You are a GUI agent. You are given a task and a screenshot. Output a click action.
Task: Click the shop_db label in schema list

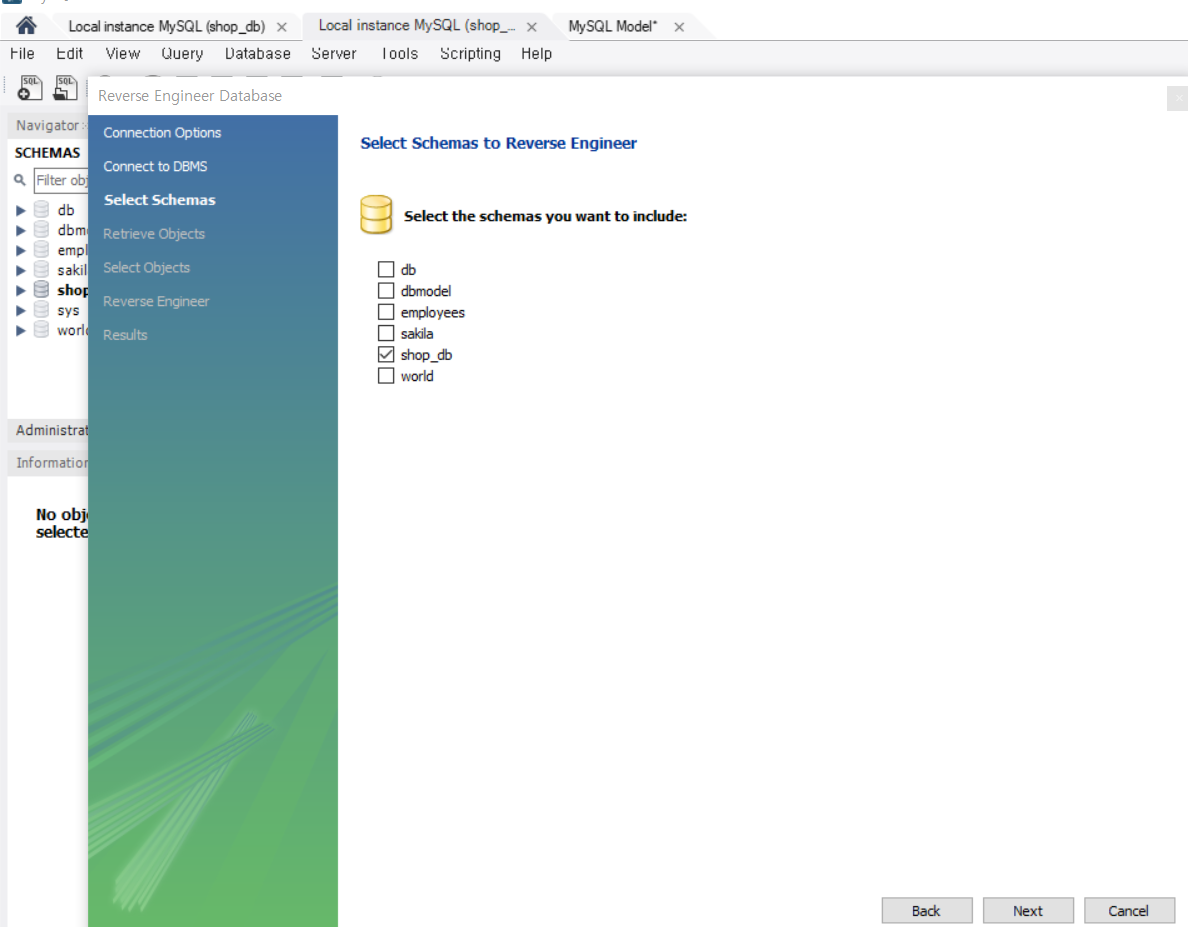(427, 354)
